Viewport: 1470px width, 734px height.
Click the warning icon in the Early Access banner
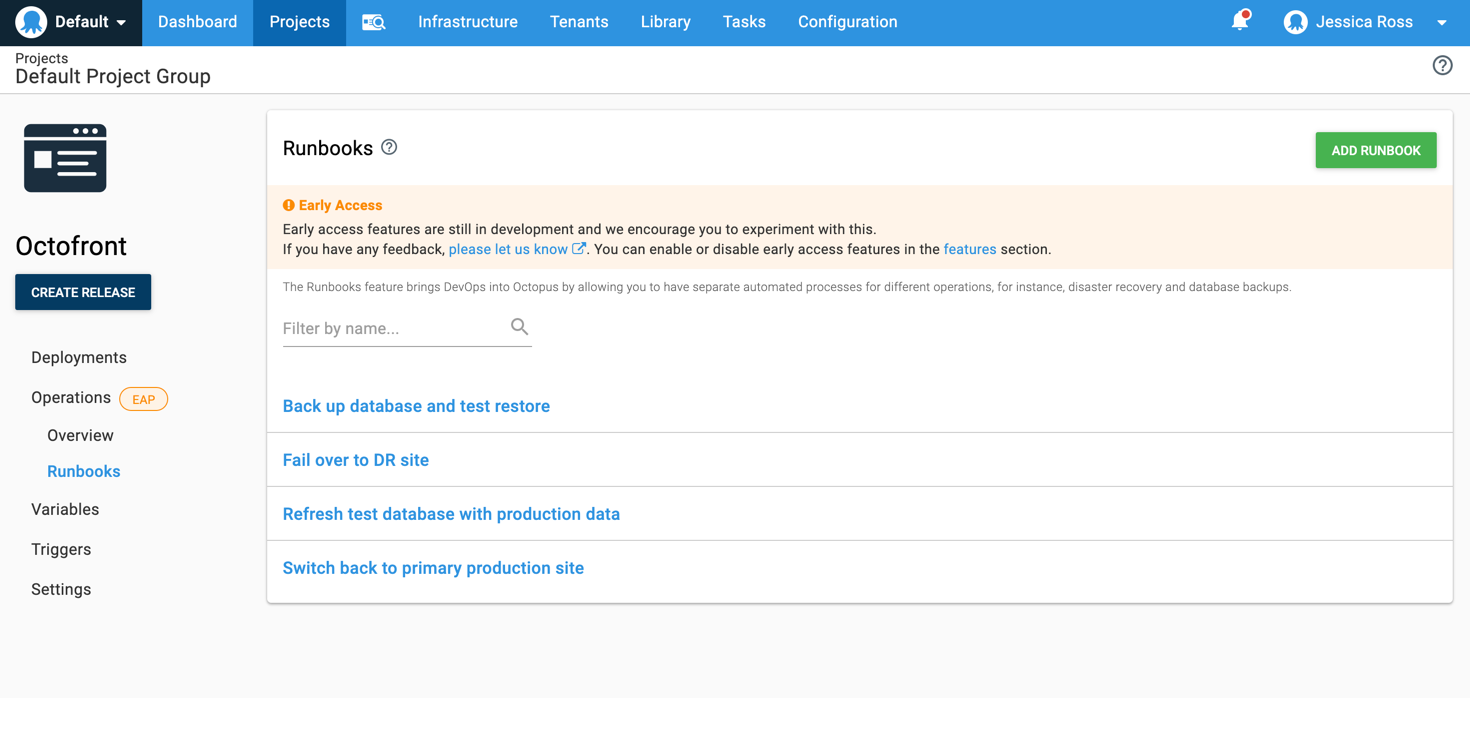[289, 205]
